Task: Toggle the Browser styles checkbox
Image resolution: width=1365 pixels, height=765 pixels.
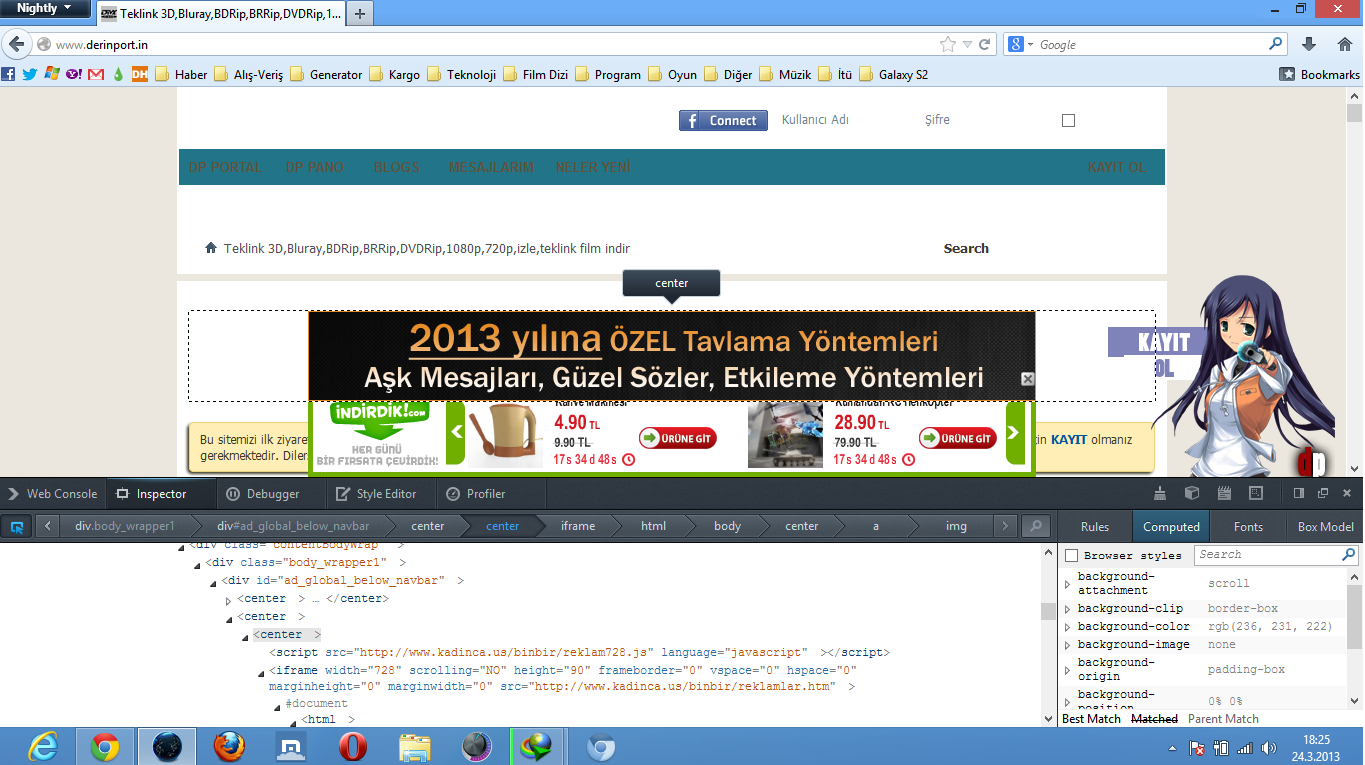Action: [1072, 555]
